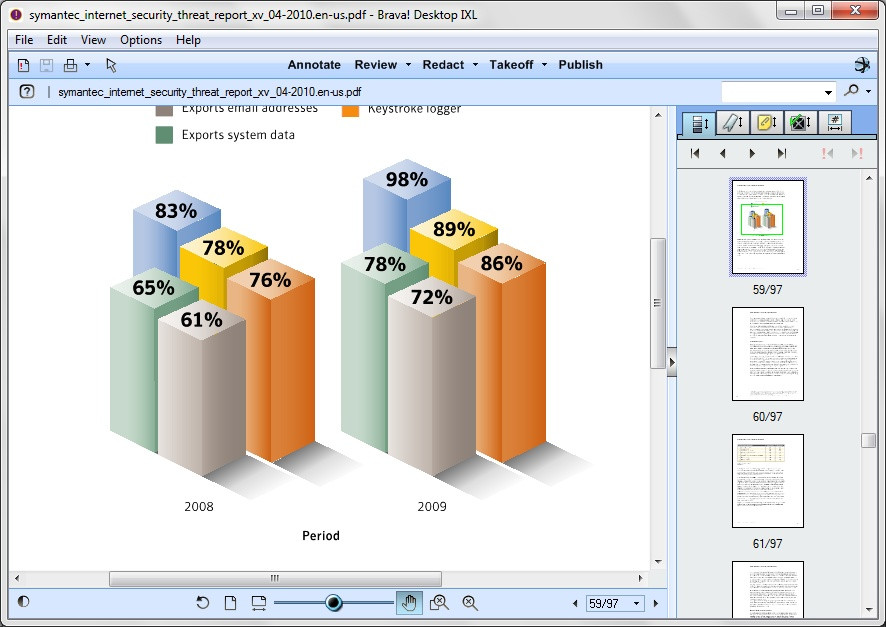
Task: Go to previous page via bottom arrow
Action: click(575, 603)
